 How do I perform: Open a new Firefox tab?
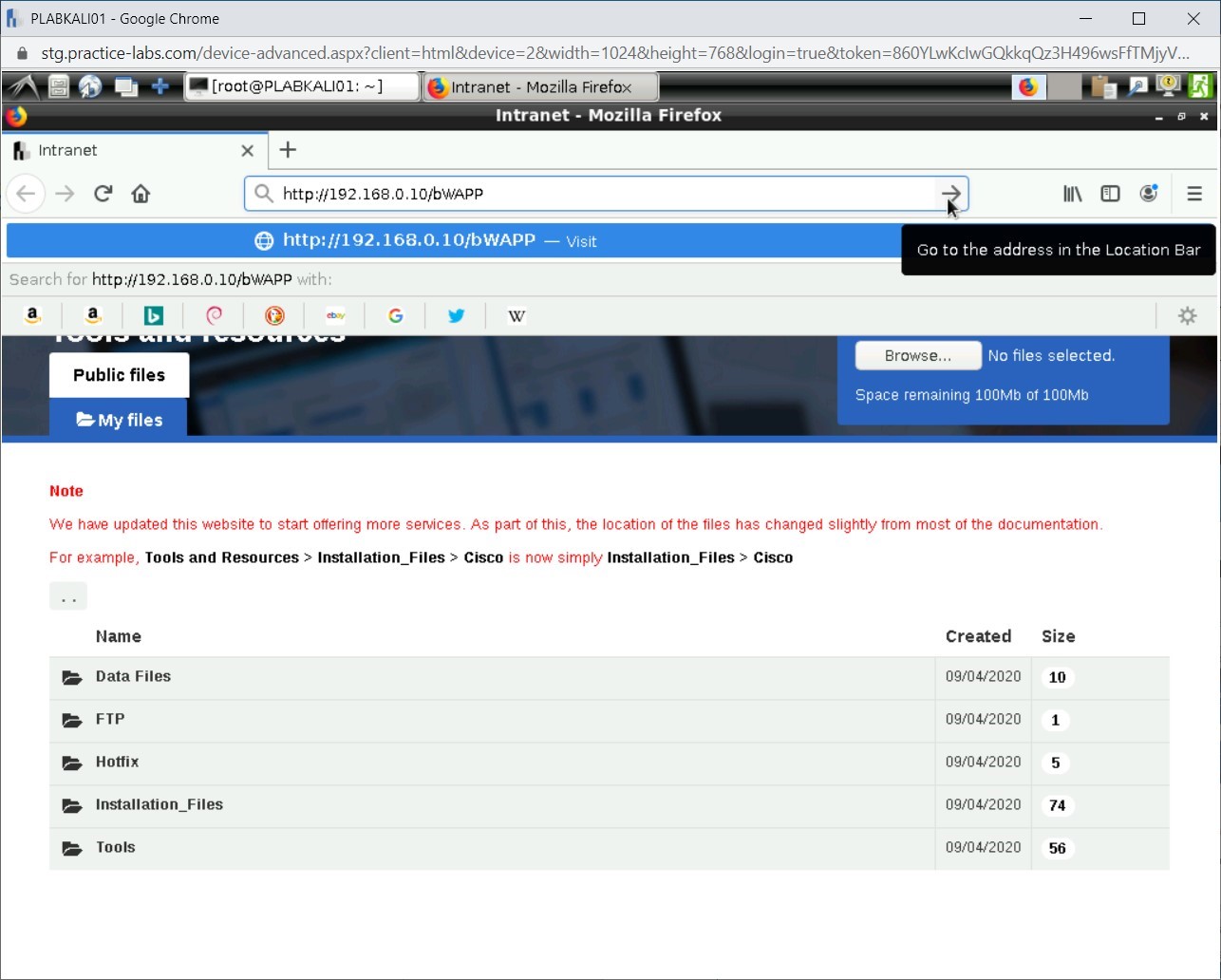pos(288,150)
